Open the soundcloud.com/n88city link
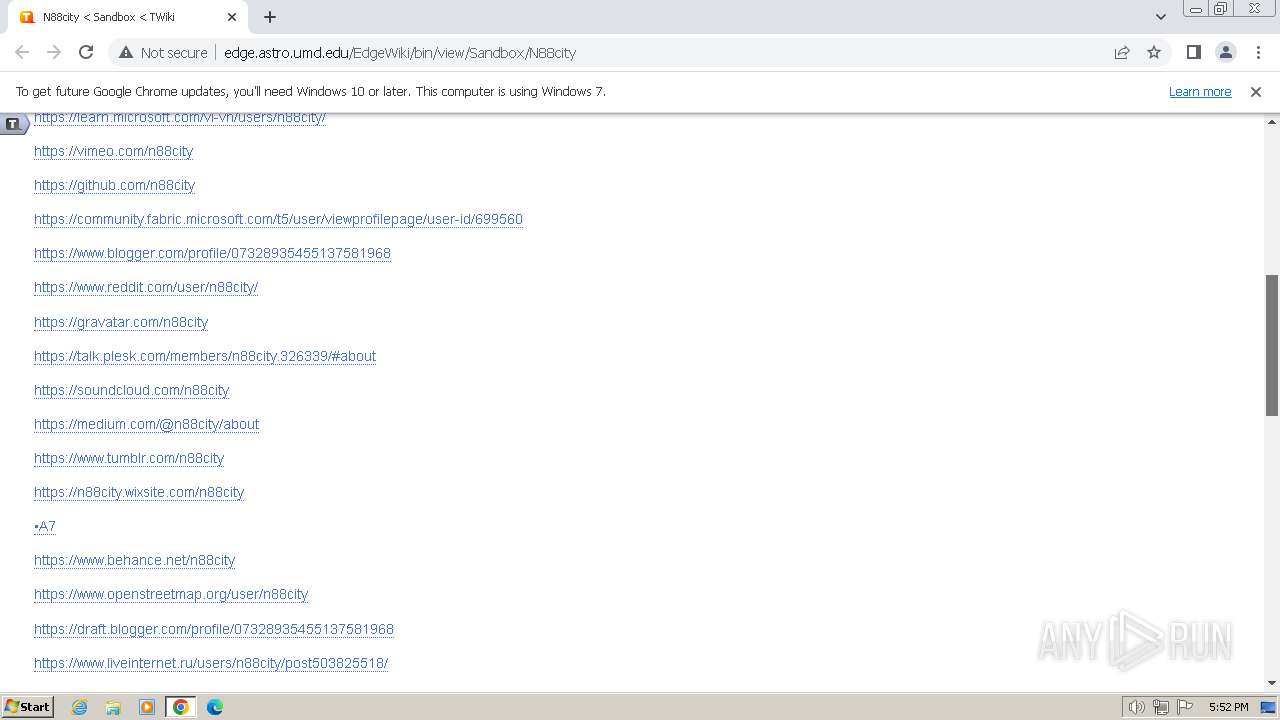The image size is (1280, 720). pyautogui.click(x=131, y=390)
